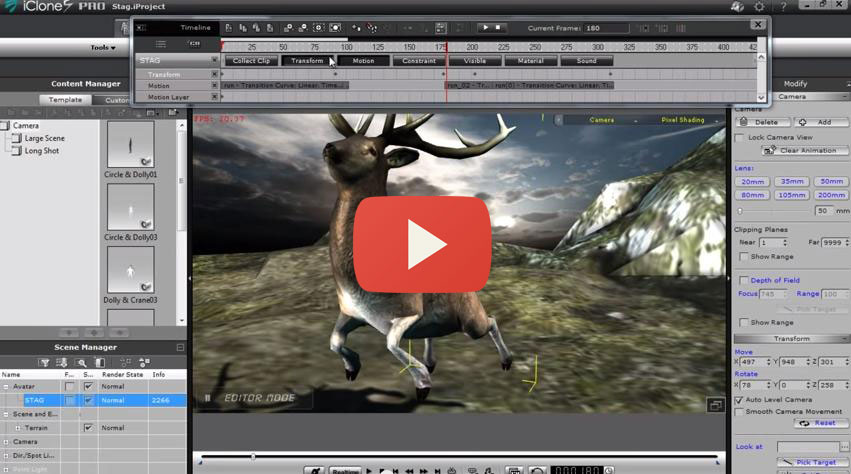The width and height of the screenshot is (851, 474).
Task: Open the Tools dropdown menu
Action: pos(103,48)
